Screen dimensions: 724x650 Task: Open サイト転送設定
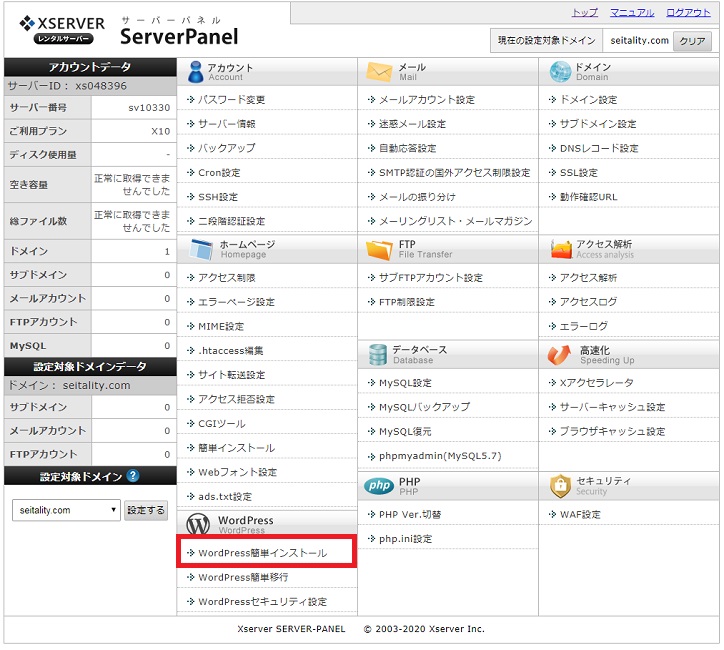pyautogui.click(x=231, y=375)
